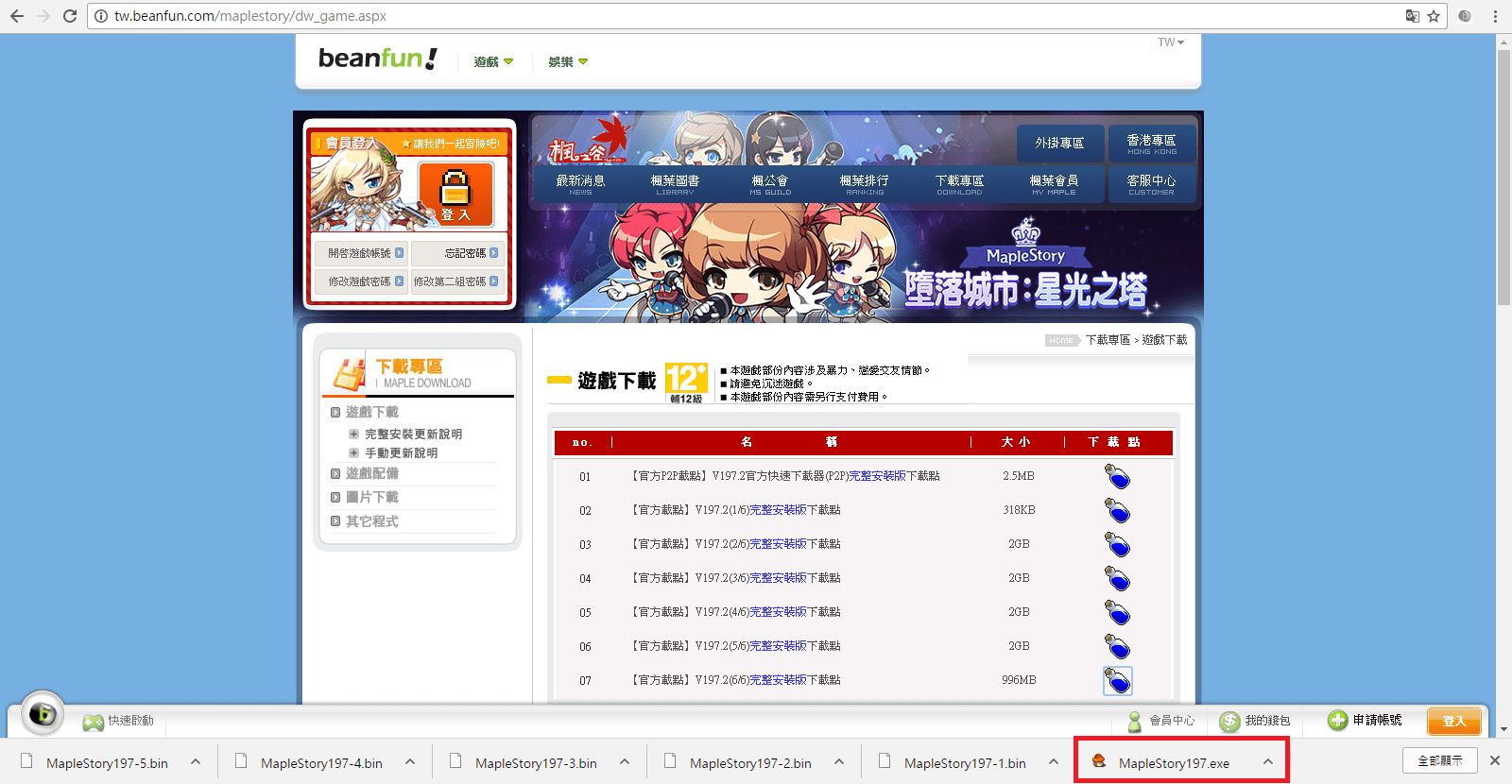Click the 遊戲配備 sidebar item
1512x784 pixels.
pyautogui.click(x=372, y=473)
